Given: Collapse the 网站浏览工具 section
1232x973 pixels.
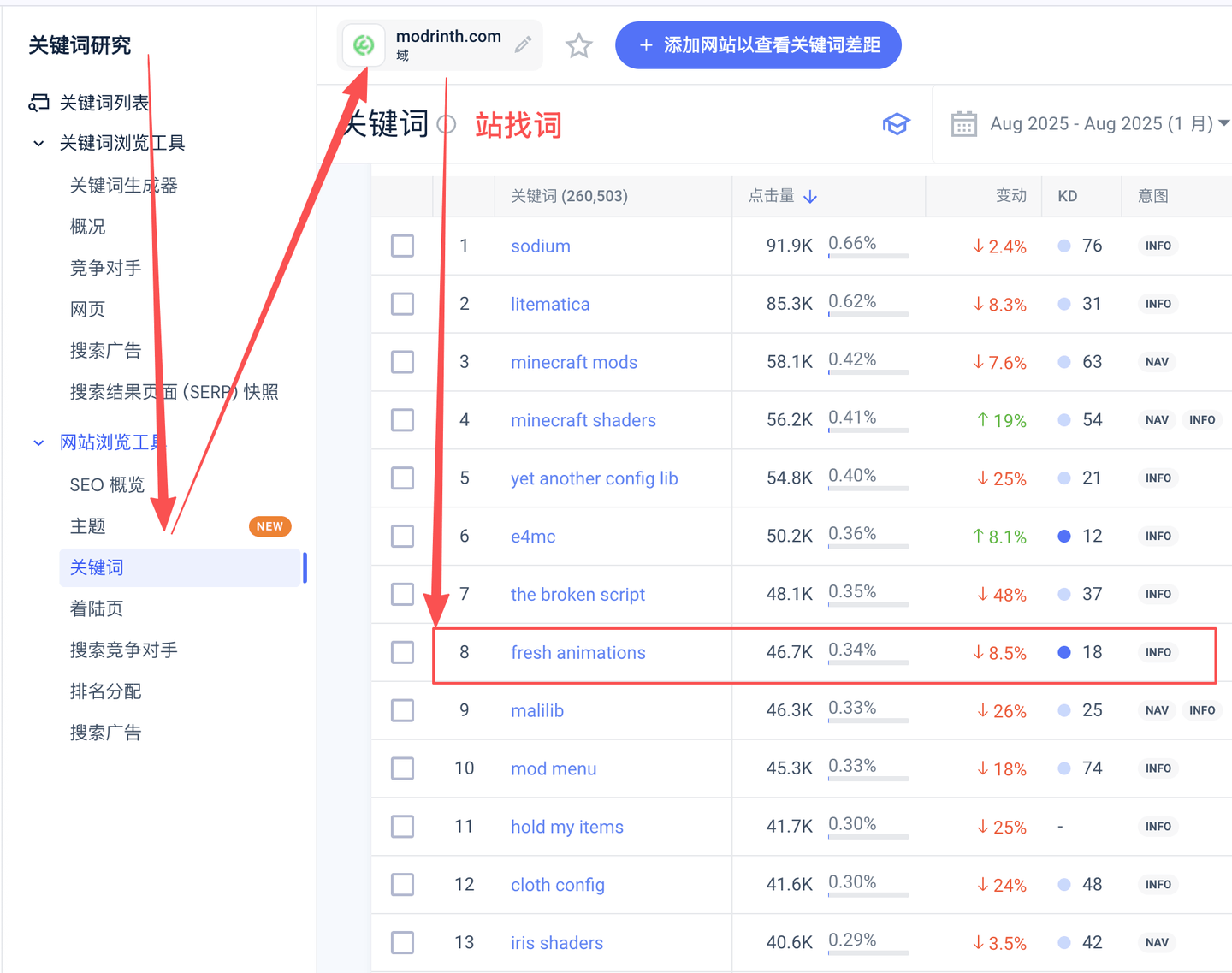Looking at the screenshot, I should 38,442.
